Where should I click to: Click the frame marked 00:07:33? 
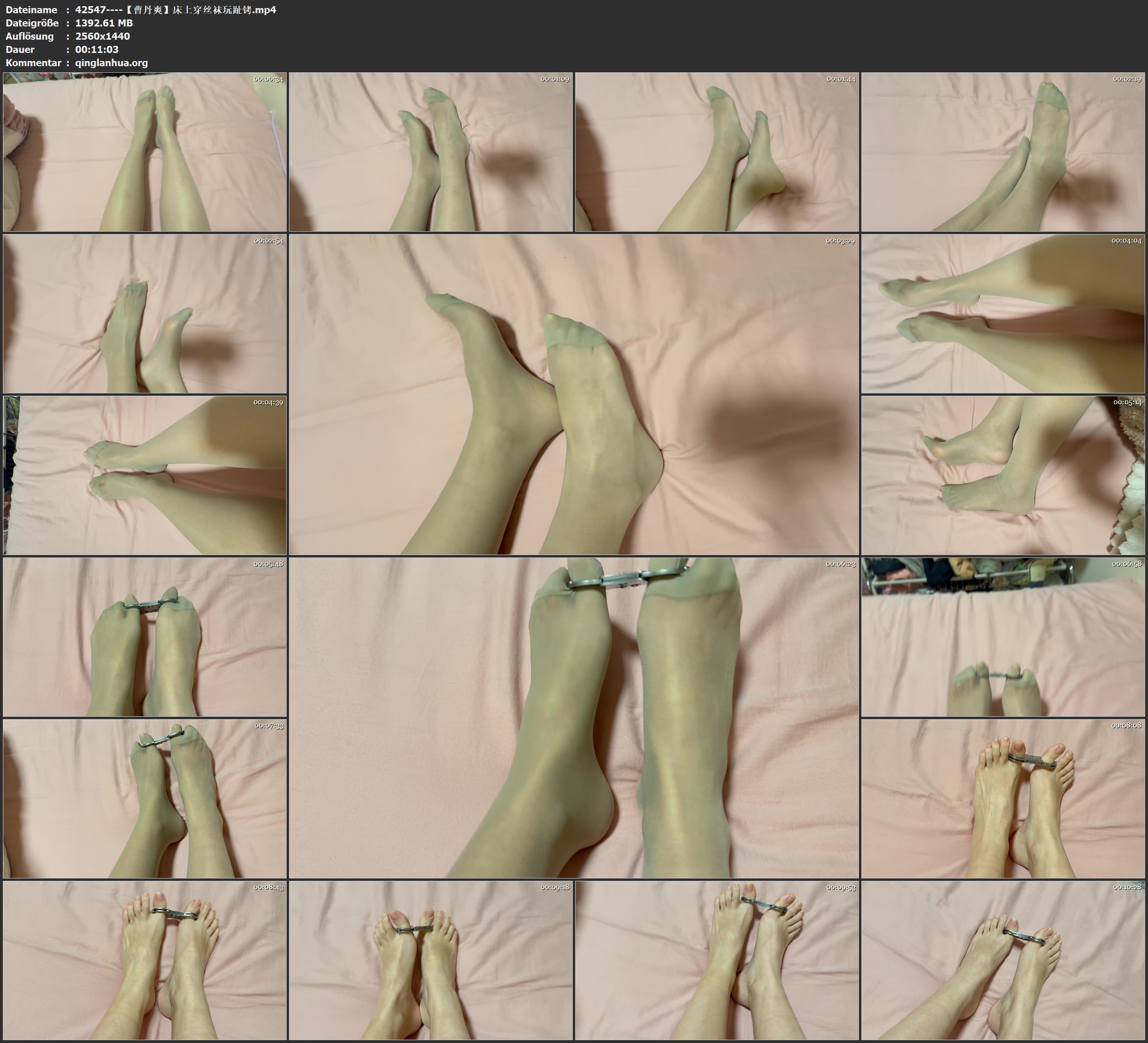pyautogui.click(x=145, y=799)
